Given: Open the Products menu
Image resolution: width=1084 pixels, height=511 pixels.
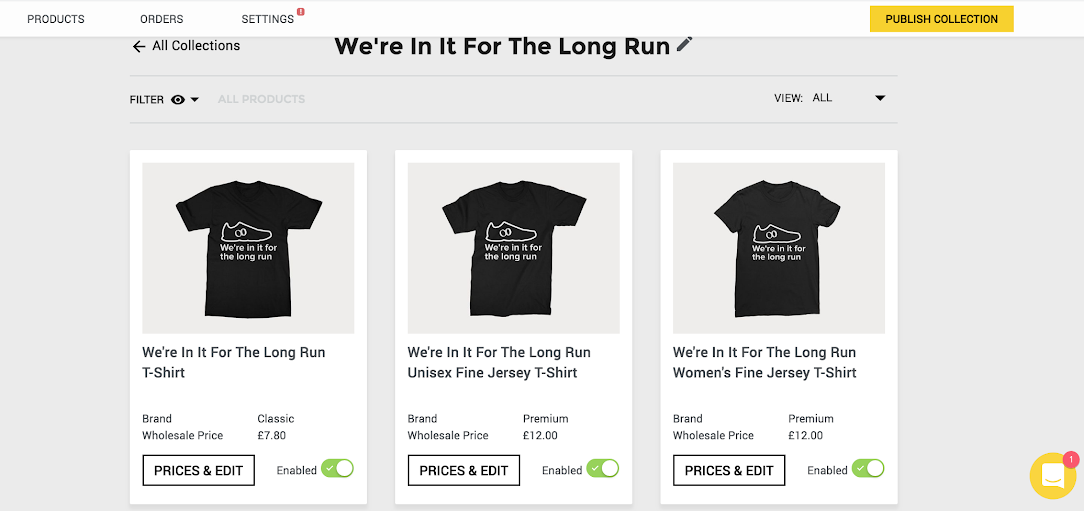Looking at the screenshot, I should (x=56, y=19).
